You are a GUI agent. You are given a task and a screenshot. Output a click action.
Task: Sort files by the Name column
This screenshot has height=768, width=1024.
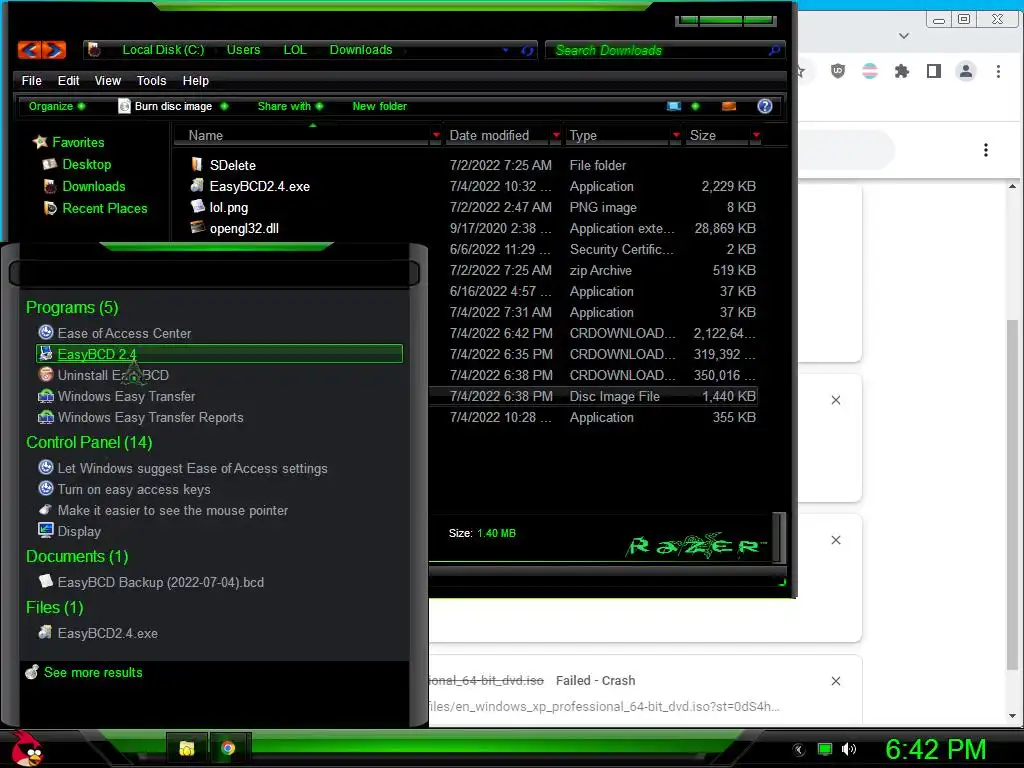tap(206, 135)
